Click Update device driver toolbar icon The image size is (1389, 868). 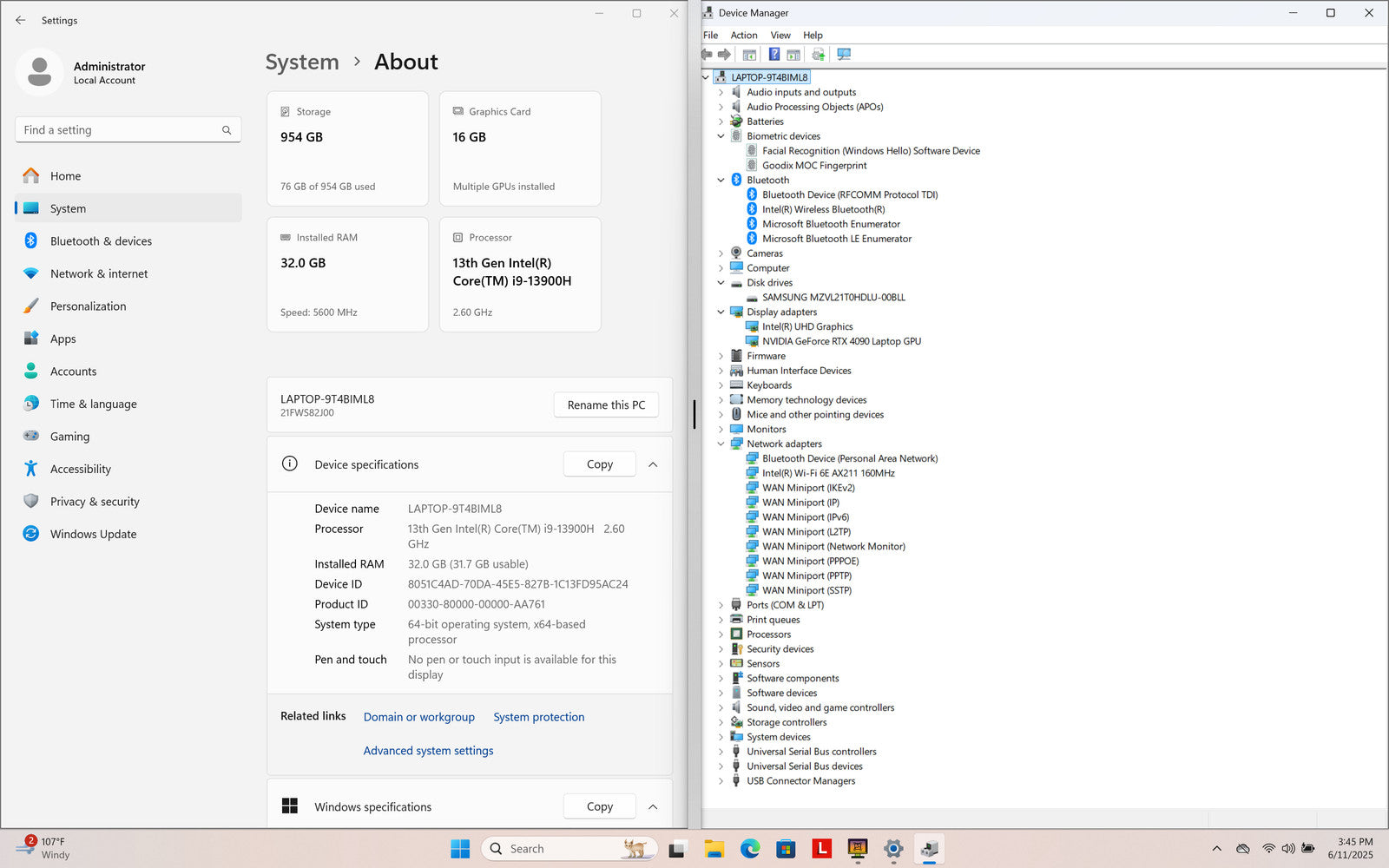pos(818,55)
